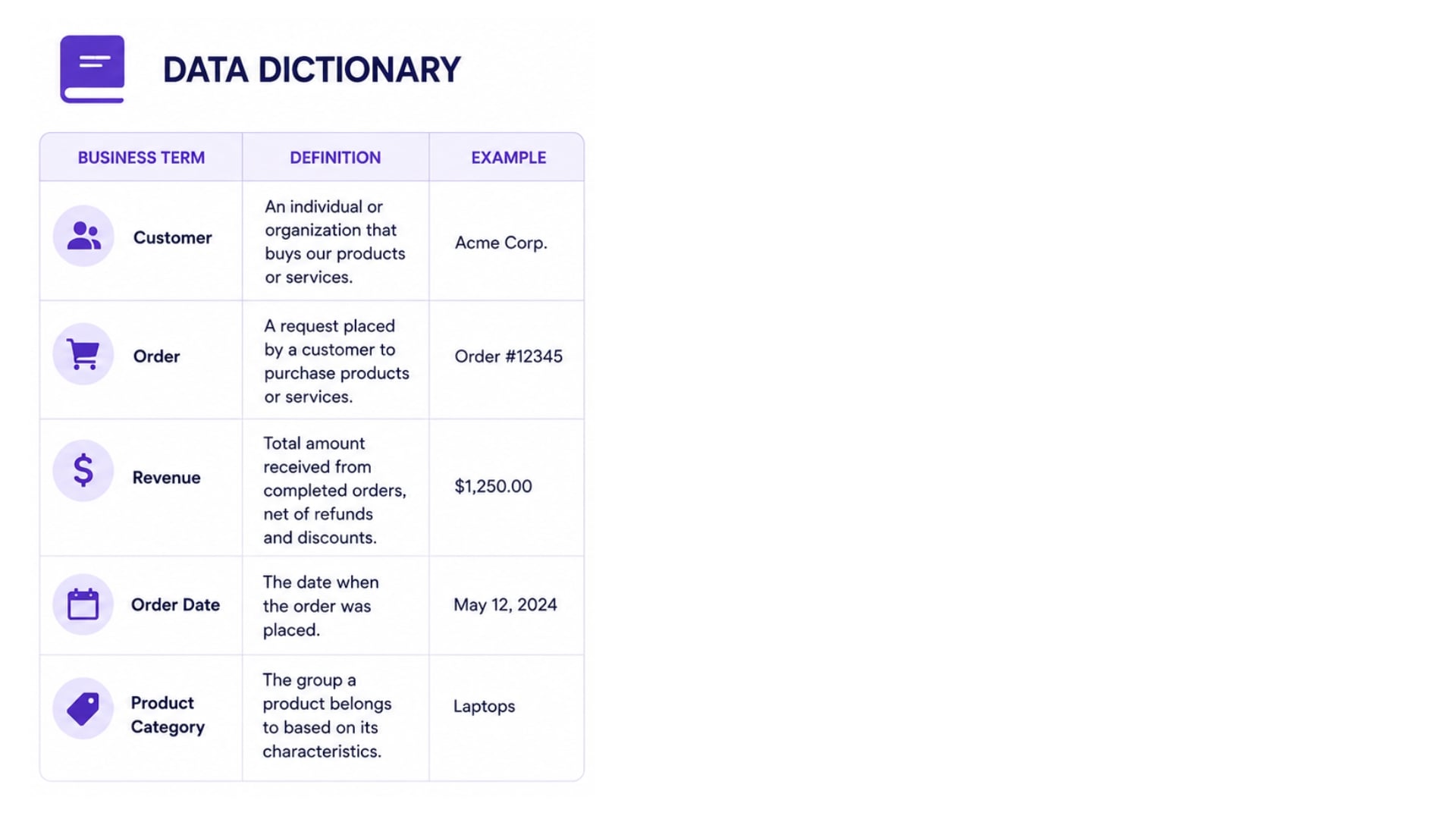Select the Order Date calendar icon
Viewport: 1456px width, 819px height.
click(x=83, y=604)
